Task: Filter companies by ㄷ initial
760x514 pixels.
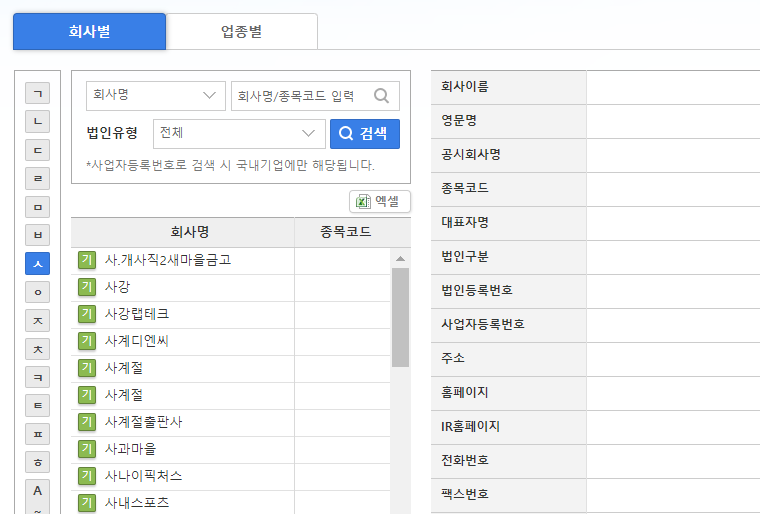Action: click(37, 150)
